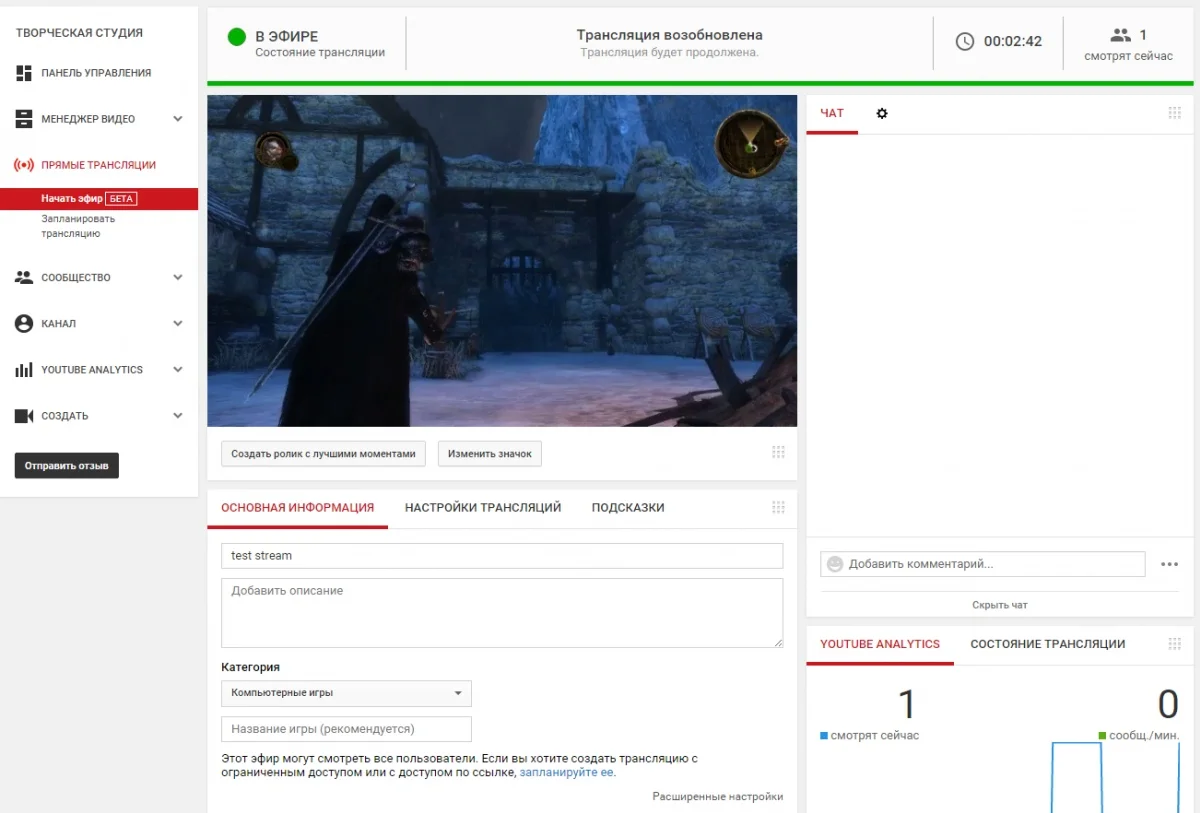Select the Чат tab
This screenshot has width=1200, height=813.
[832, 113]
